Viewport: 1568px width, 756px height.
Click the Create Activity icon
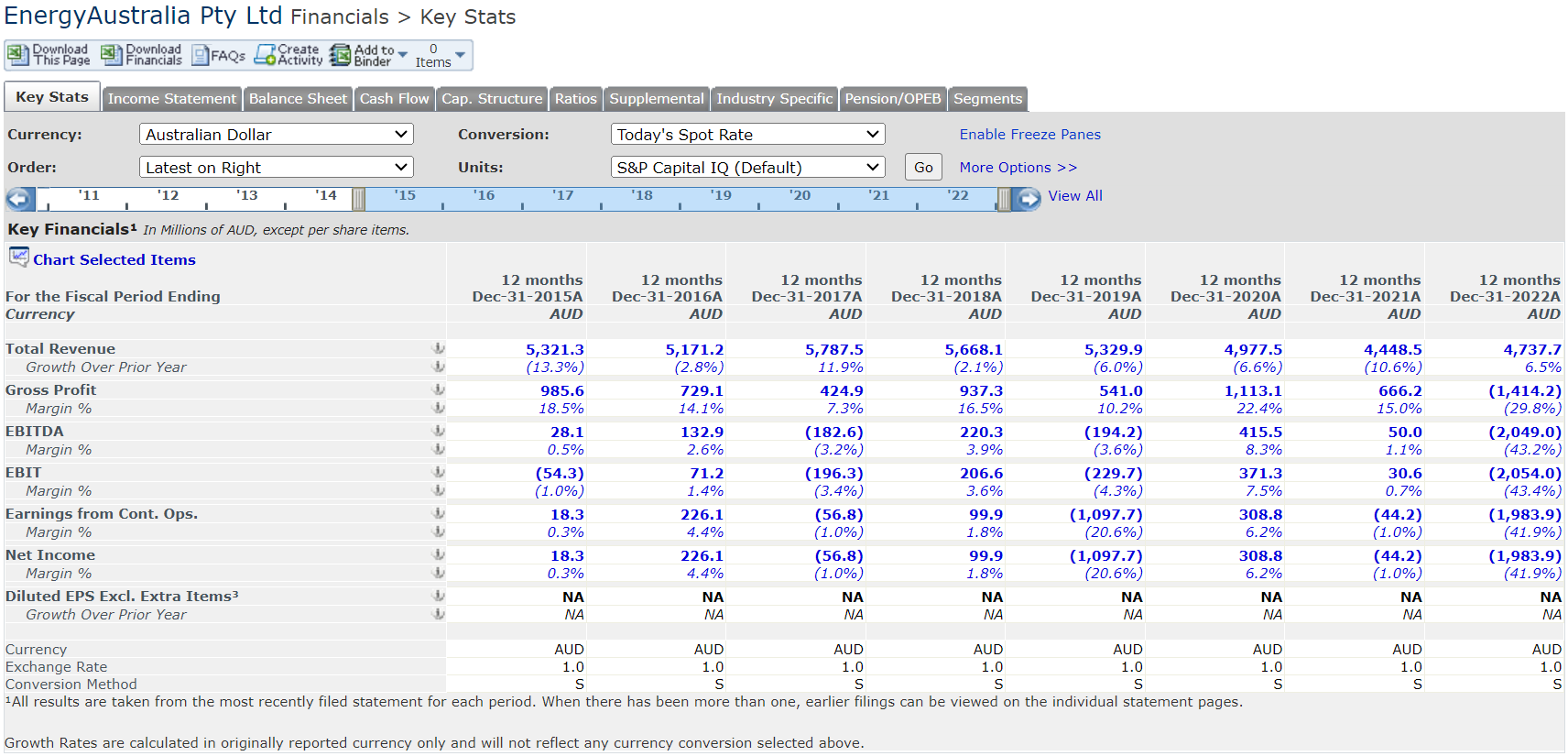point(265,56)
